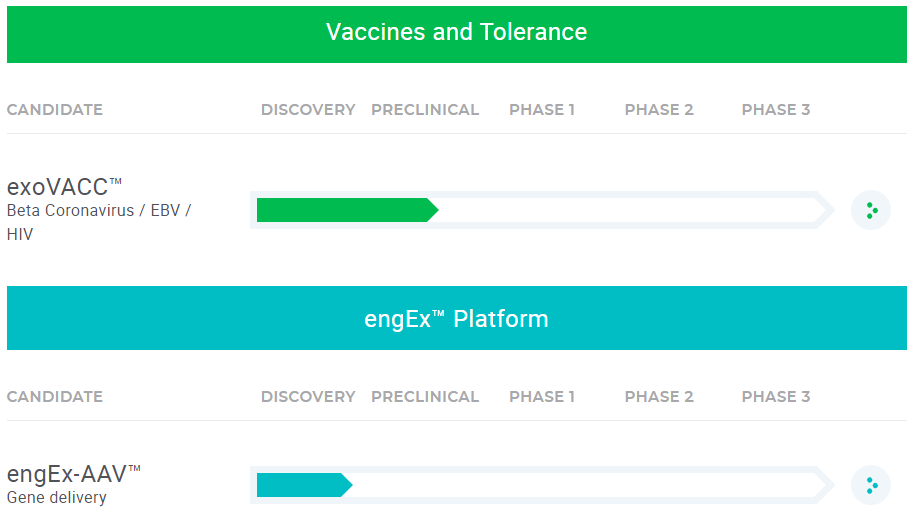Click PHASE 3 header under Vaccines and Tolerance
Viewport: 915px width, 528px height.
click(x=776, y=110)
